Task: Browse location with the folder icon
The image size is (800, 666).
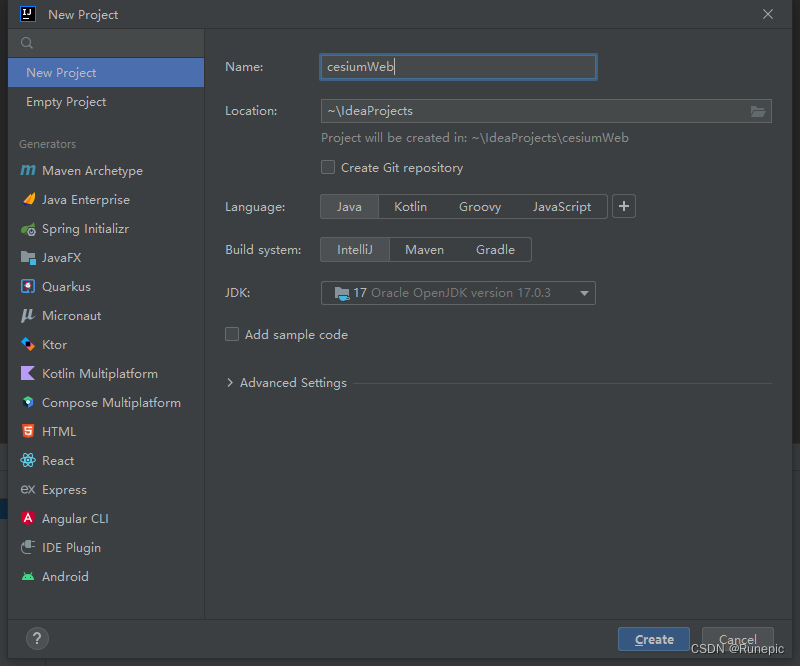Action: pos(758,111)
